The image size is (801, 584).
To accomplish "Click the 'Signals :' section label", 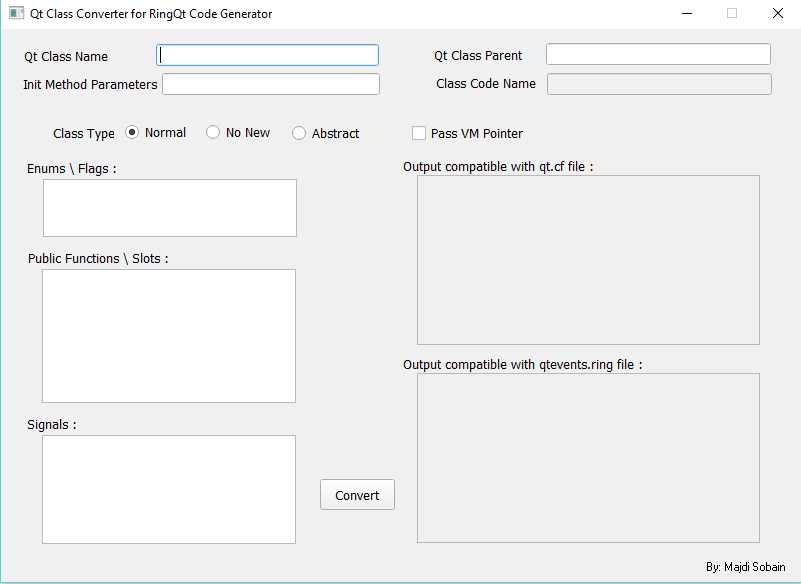I will tap(50, 424).
